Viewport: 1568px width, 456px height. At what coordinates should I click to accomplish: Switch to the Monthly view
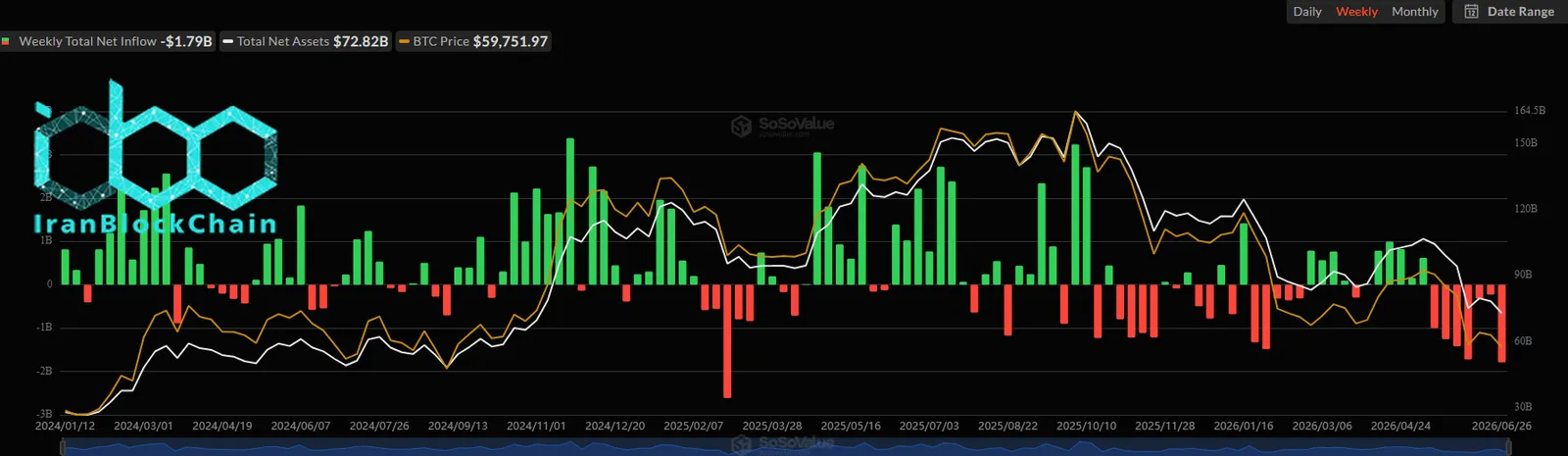(x=1415, y=12)
